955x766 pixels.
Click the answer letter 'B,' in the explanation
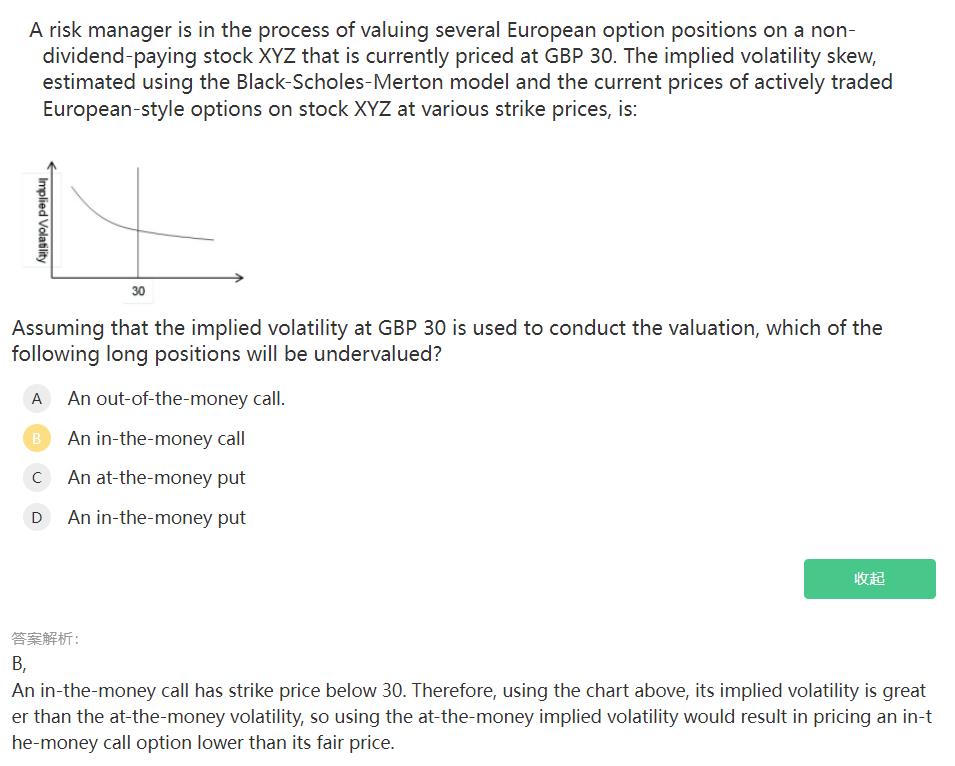[19, 663]
